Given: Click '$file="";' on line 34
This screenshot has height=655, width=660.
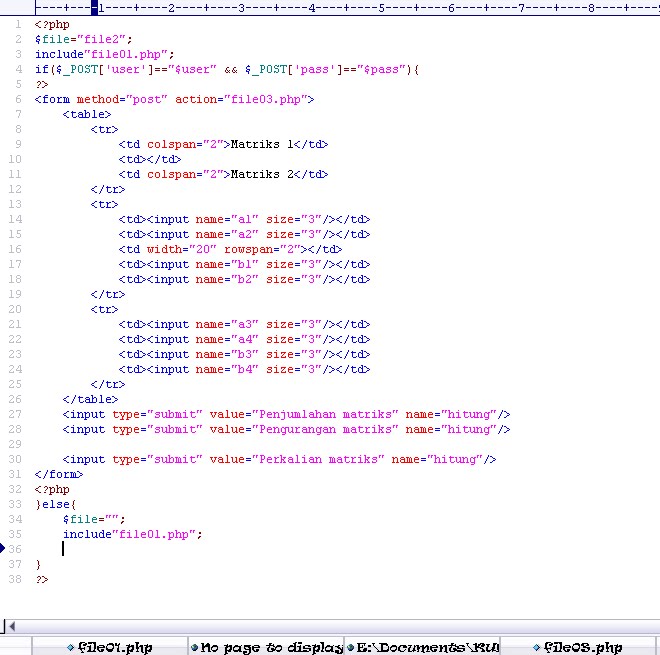Looking at the screenshot, I should click(94, 519).
